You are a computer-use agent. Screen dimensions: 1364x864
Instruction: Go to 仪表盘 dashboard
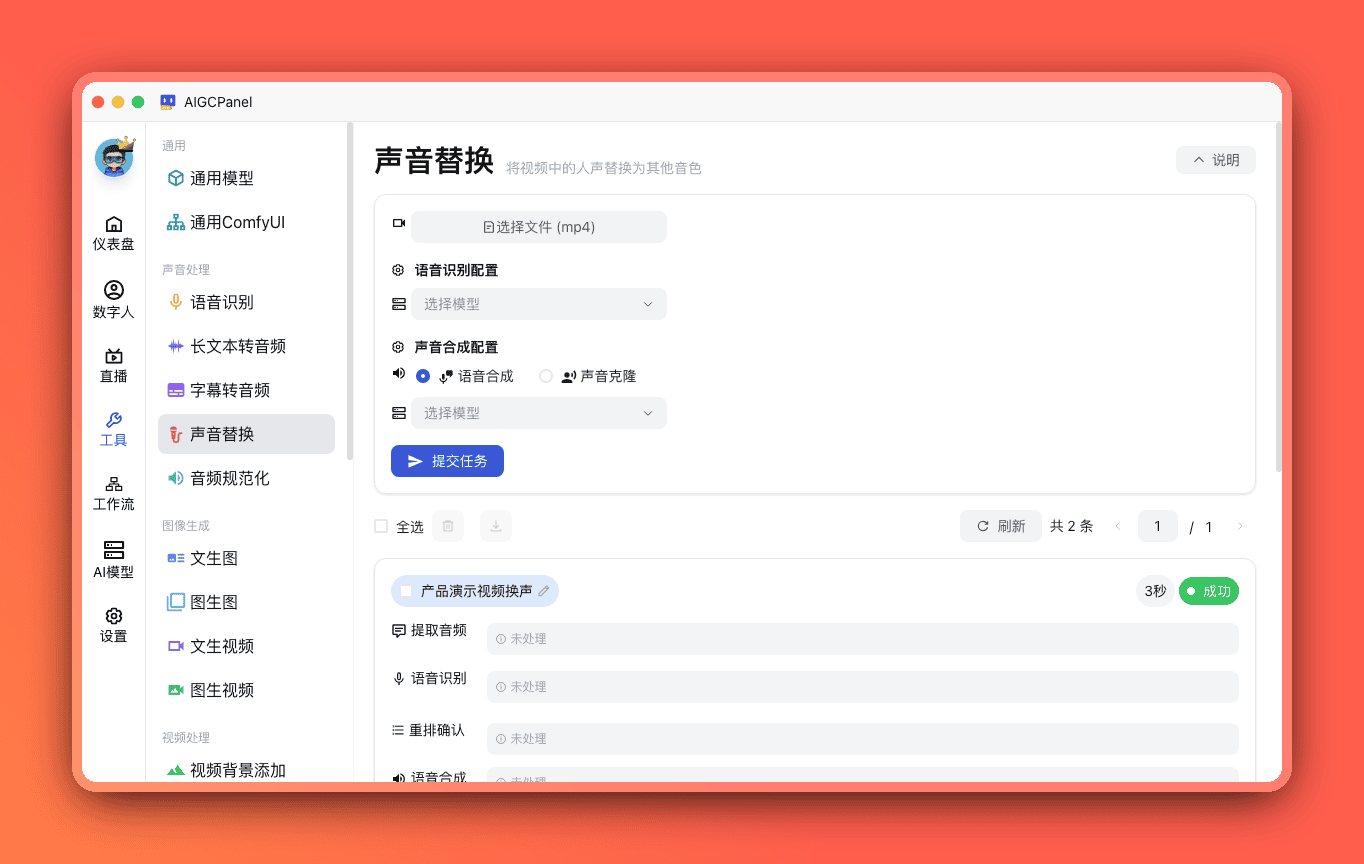[x=114, y=233]
